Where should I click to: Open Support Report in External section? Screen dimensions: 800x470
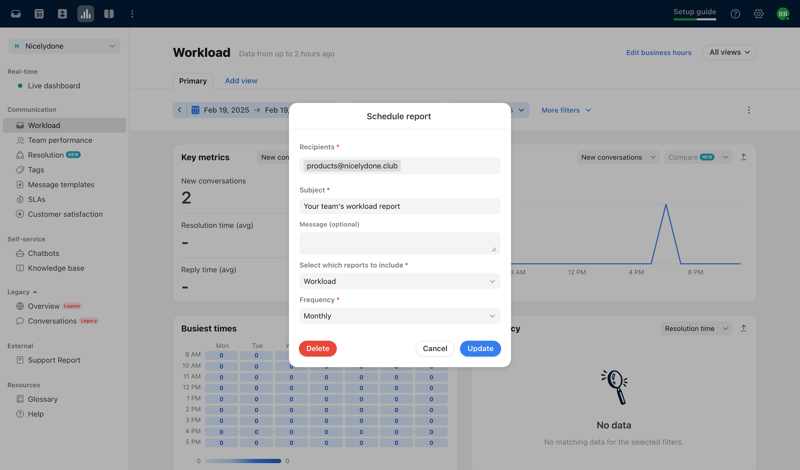(x=54, y=360)
